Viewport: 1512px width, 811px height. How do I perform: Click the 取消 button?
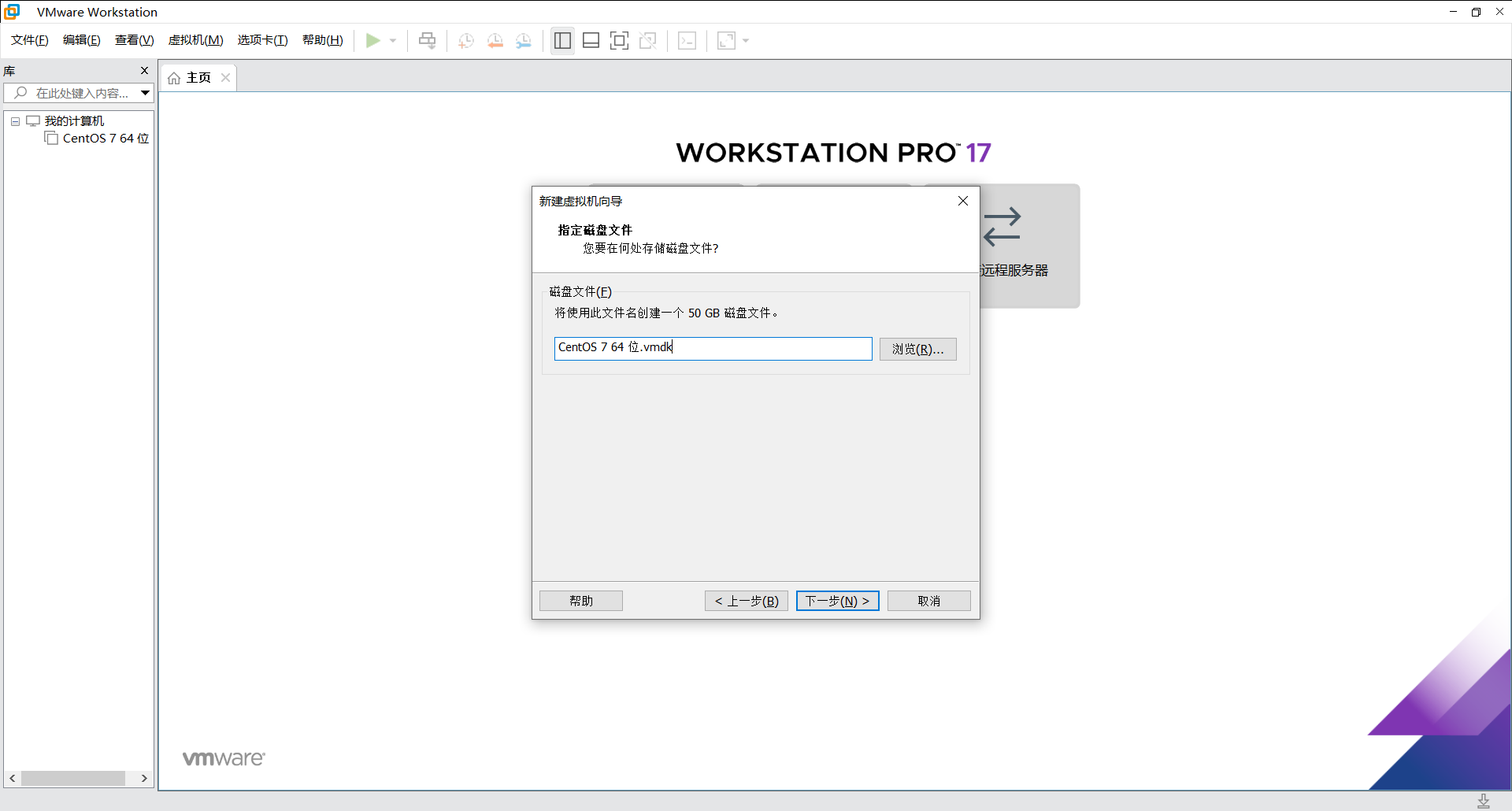coord(928,601)
